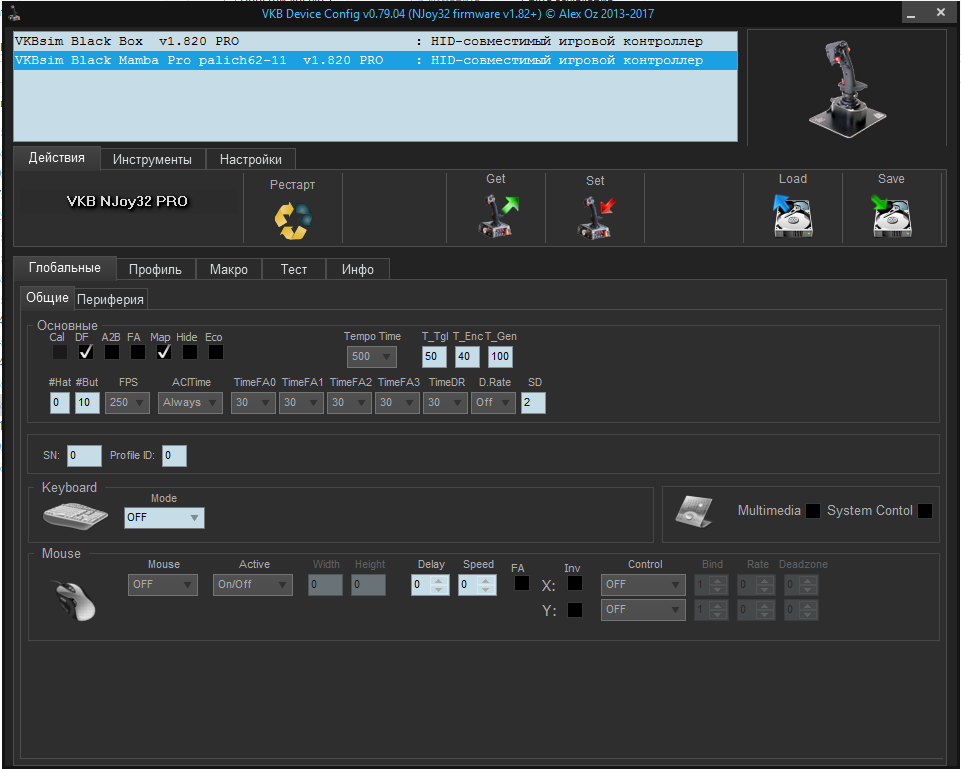
Task: Click the Рестарт recycle icon
Action: 293,221
